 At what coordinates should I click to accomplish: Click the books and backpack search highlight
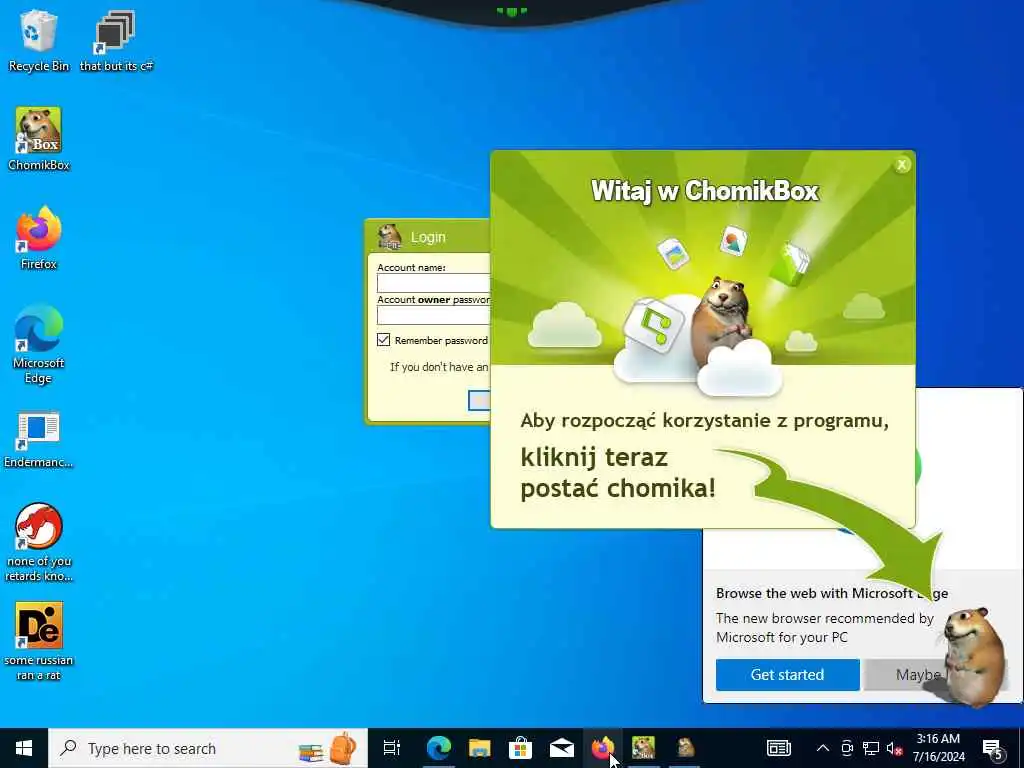click(327, 748)
